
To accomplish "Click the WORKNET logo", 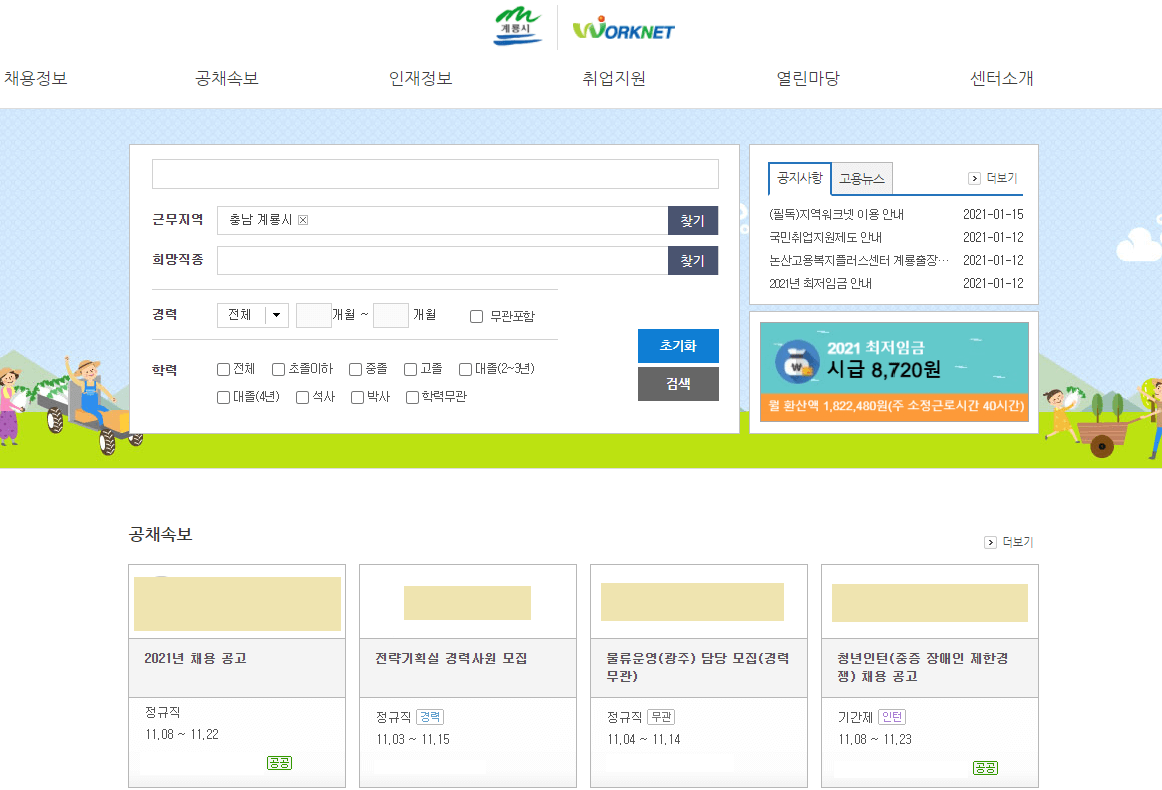I will (621, 27).
